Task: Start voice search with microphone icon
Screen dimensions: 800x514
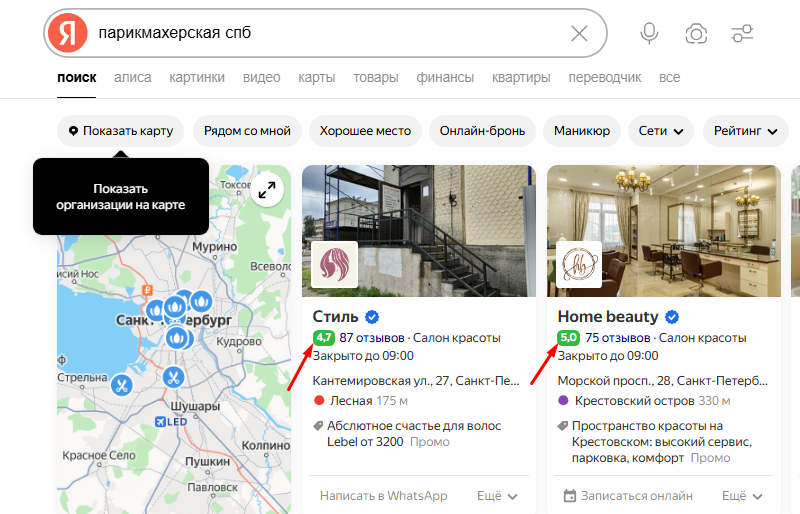Action: (649, 34)
